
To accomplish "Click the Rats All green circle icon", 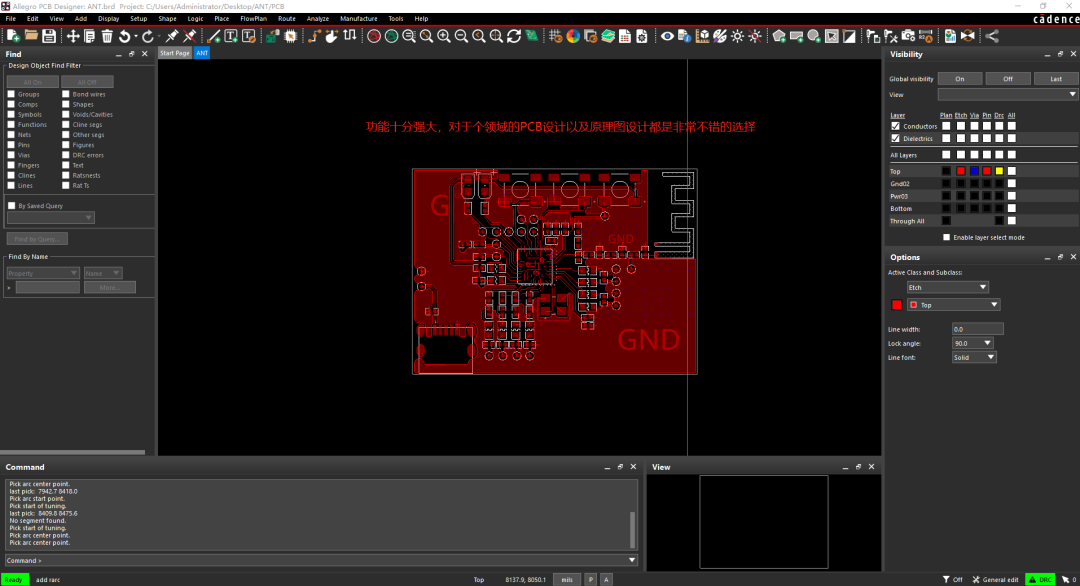I will click(391, 36).
